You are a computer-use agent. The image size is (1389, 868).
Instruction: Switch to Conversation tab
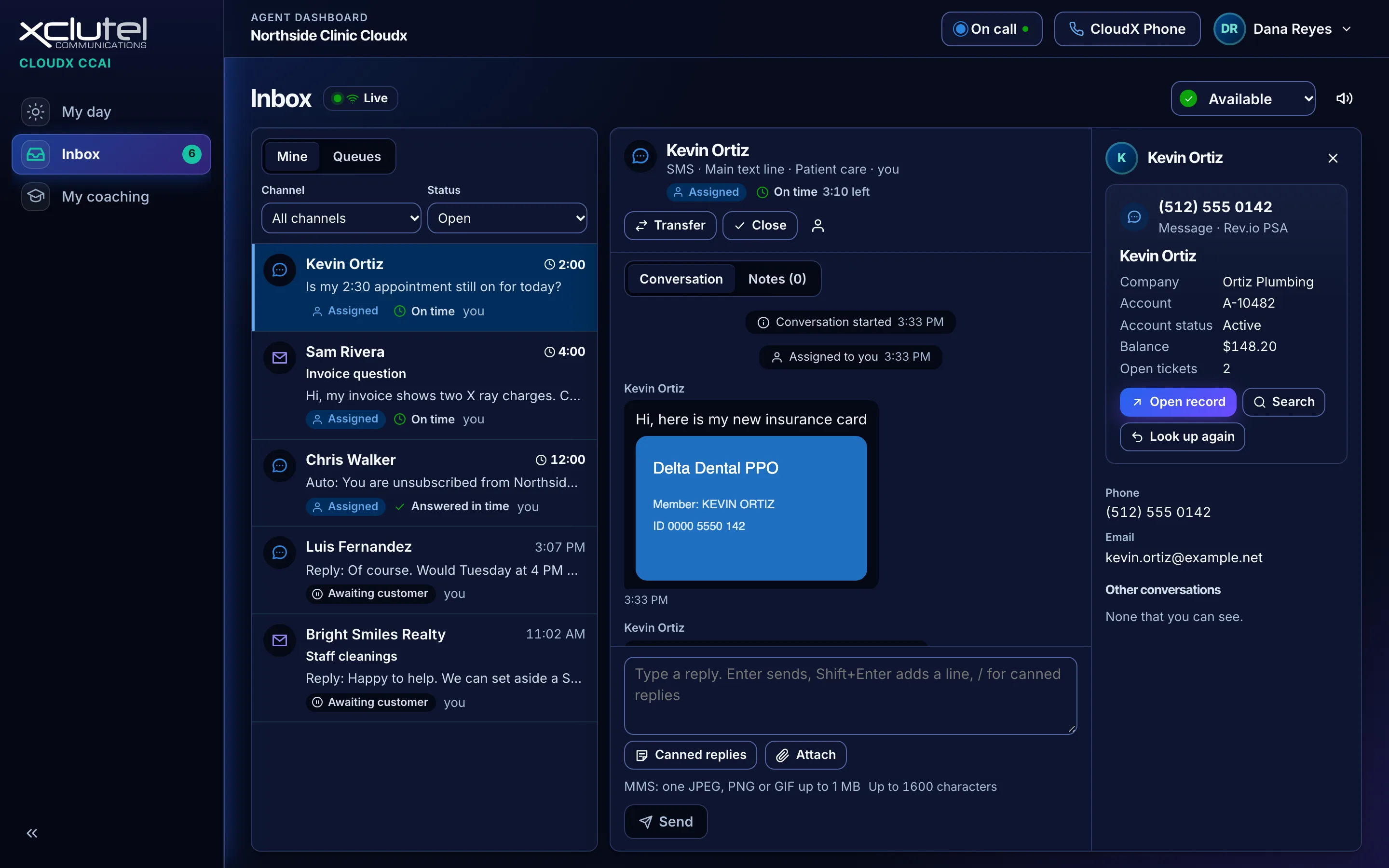click(681, 279)
